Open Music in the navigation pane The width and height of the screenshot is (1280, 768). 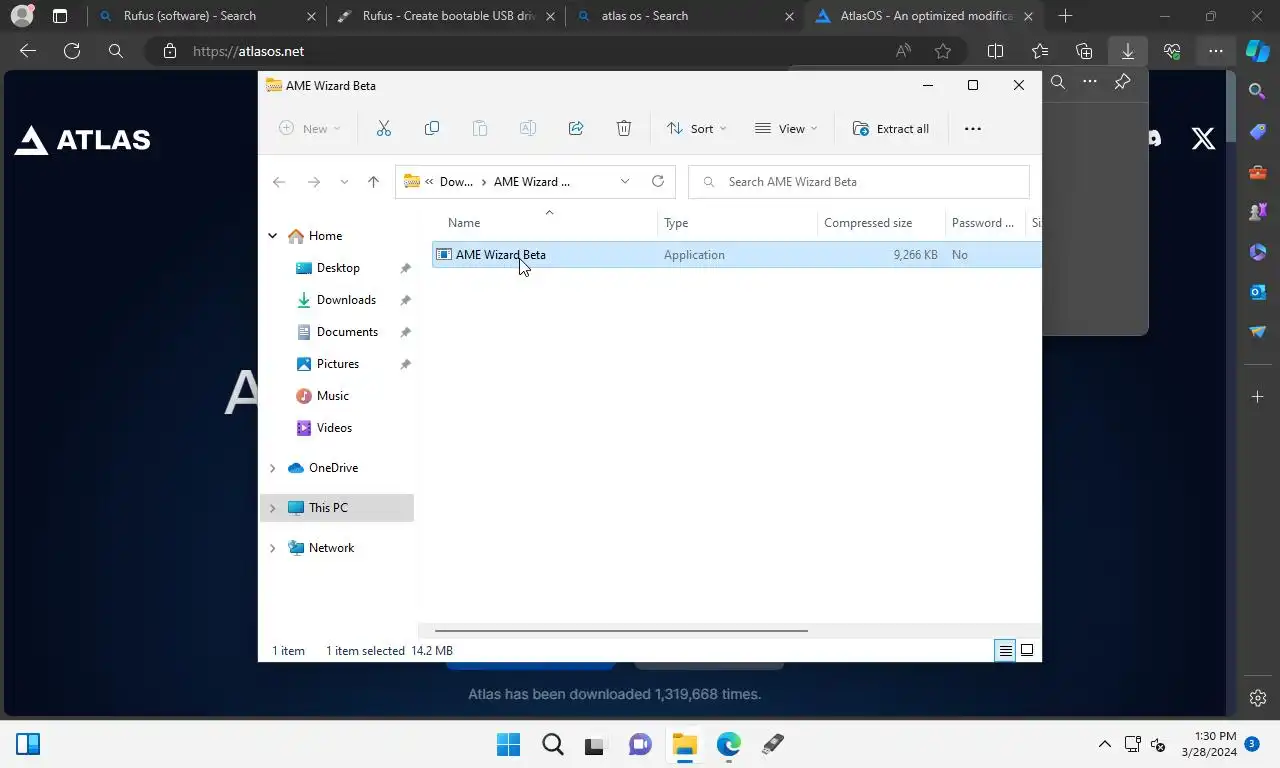(333, 396)
